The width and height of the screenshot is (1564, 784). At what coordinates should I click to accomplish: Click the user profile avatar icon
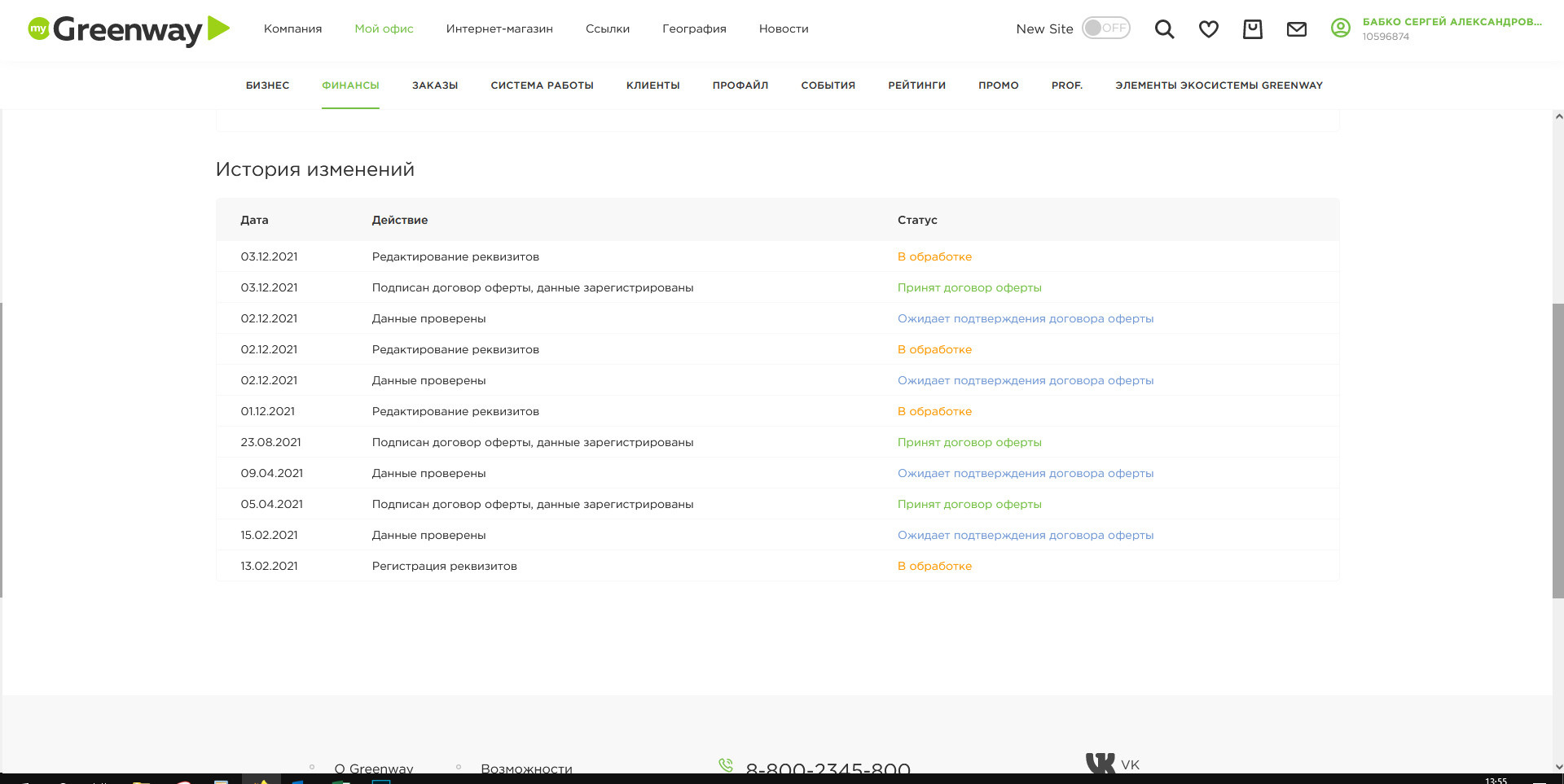coord(1340,28)
